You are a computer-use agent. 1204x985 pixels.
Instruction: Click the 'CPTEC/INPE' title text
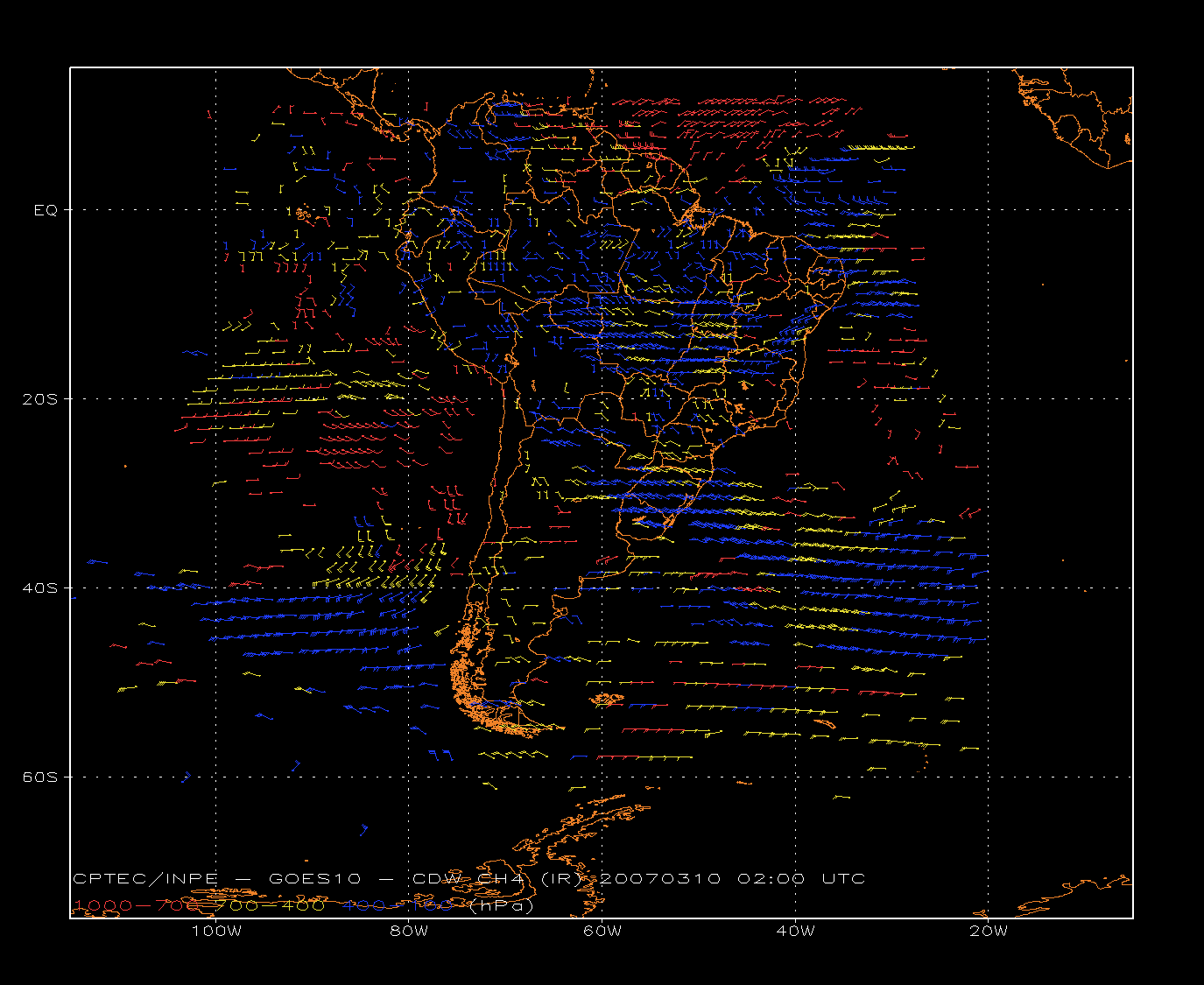146,879
